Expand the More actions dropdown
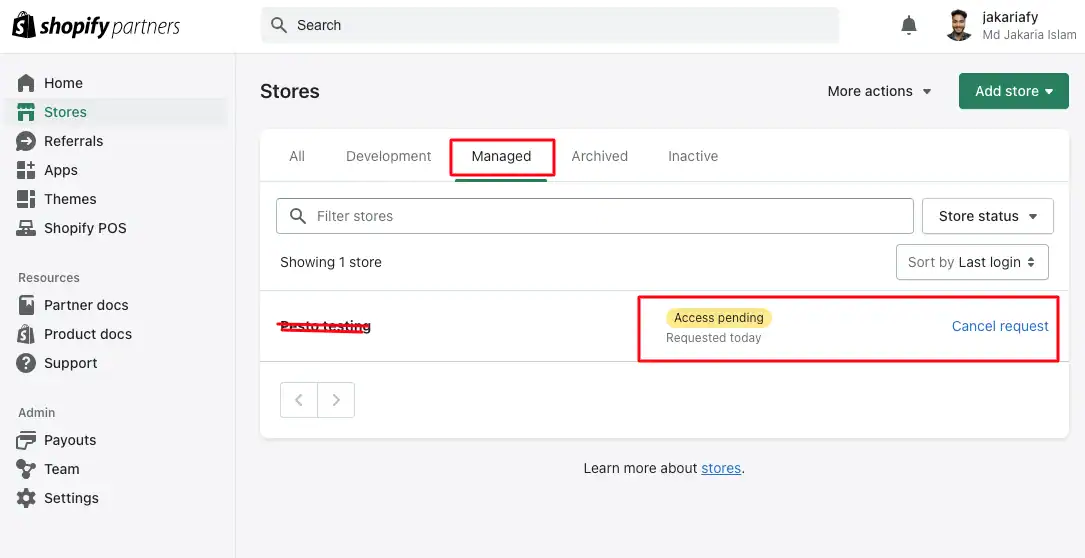 pos(879,91)
